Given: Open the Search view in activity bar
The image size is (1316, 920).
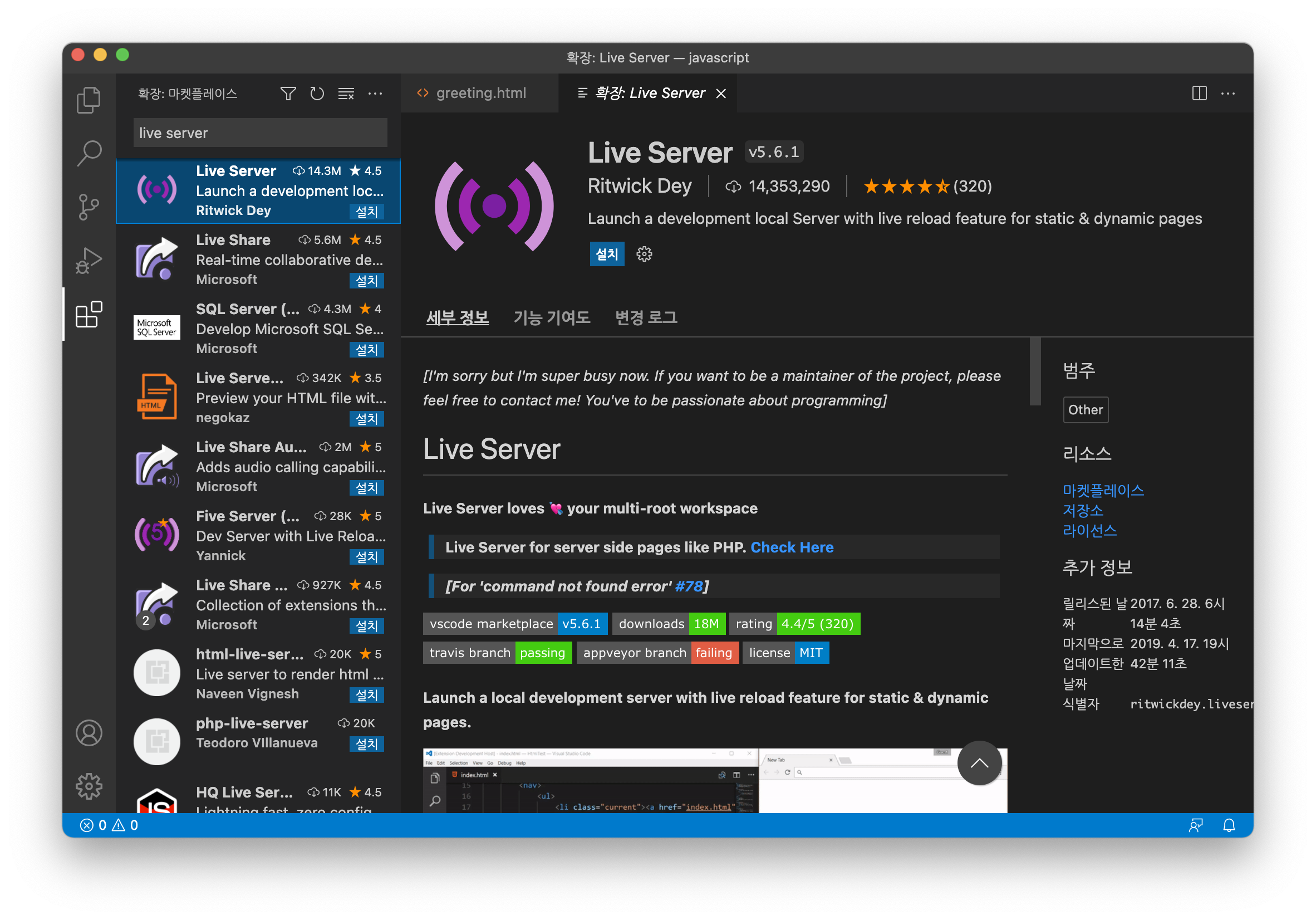Looking at the screenshot, I should point(89,153).
